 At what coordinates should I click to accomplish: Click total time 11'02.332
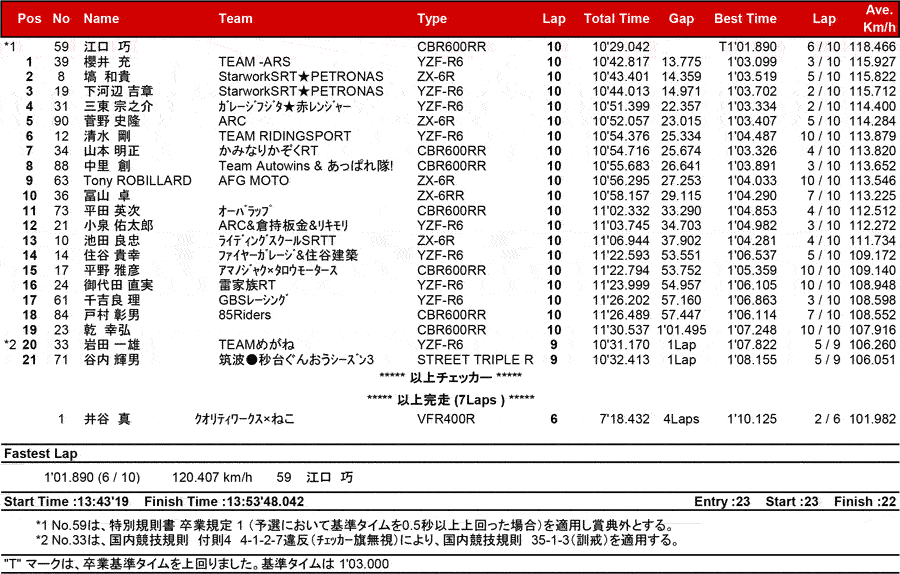click(x=621, y=211)
